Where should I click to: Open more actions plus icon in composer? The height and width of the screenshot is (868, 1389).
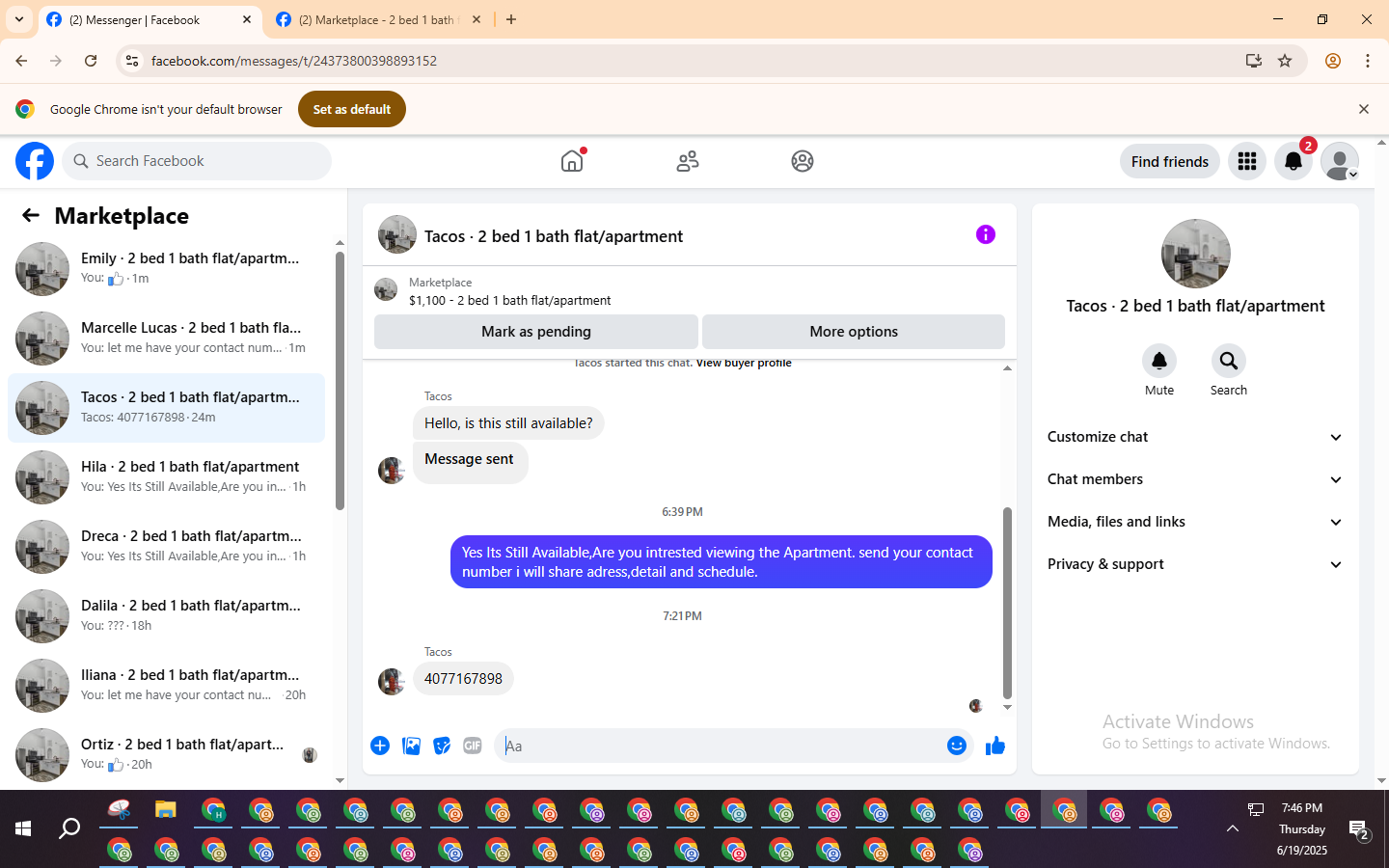point(380,746)
